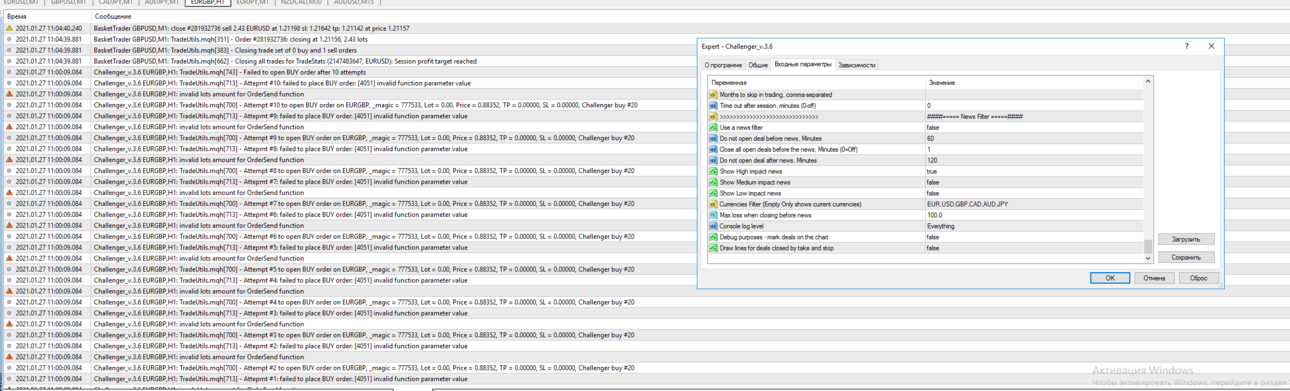Viewport: 1290px width, 391px height.
Task: Select the 'Use a news filter' value false
Action: 933,128
